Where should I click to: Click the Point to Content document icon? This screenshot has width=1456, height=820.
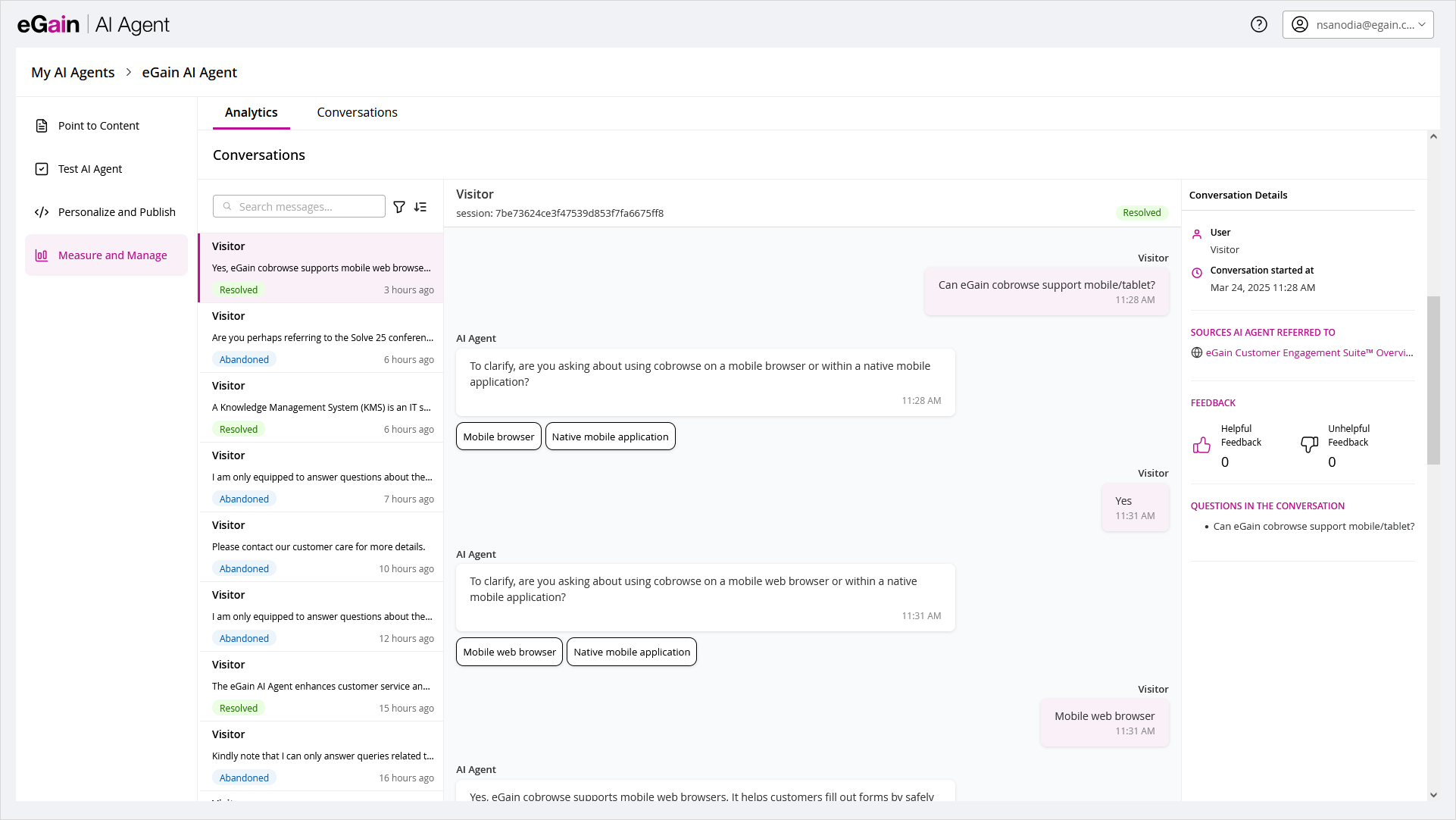(42, 126)
